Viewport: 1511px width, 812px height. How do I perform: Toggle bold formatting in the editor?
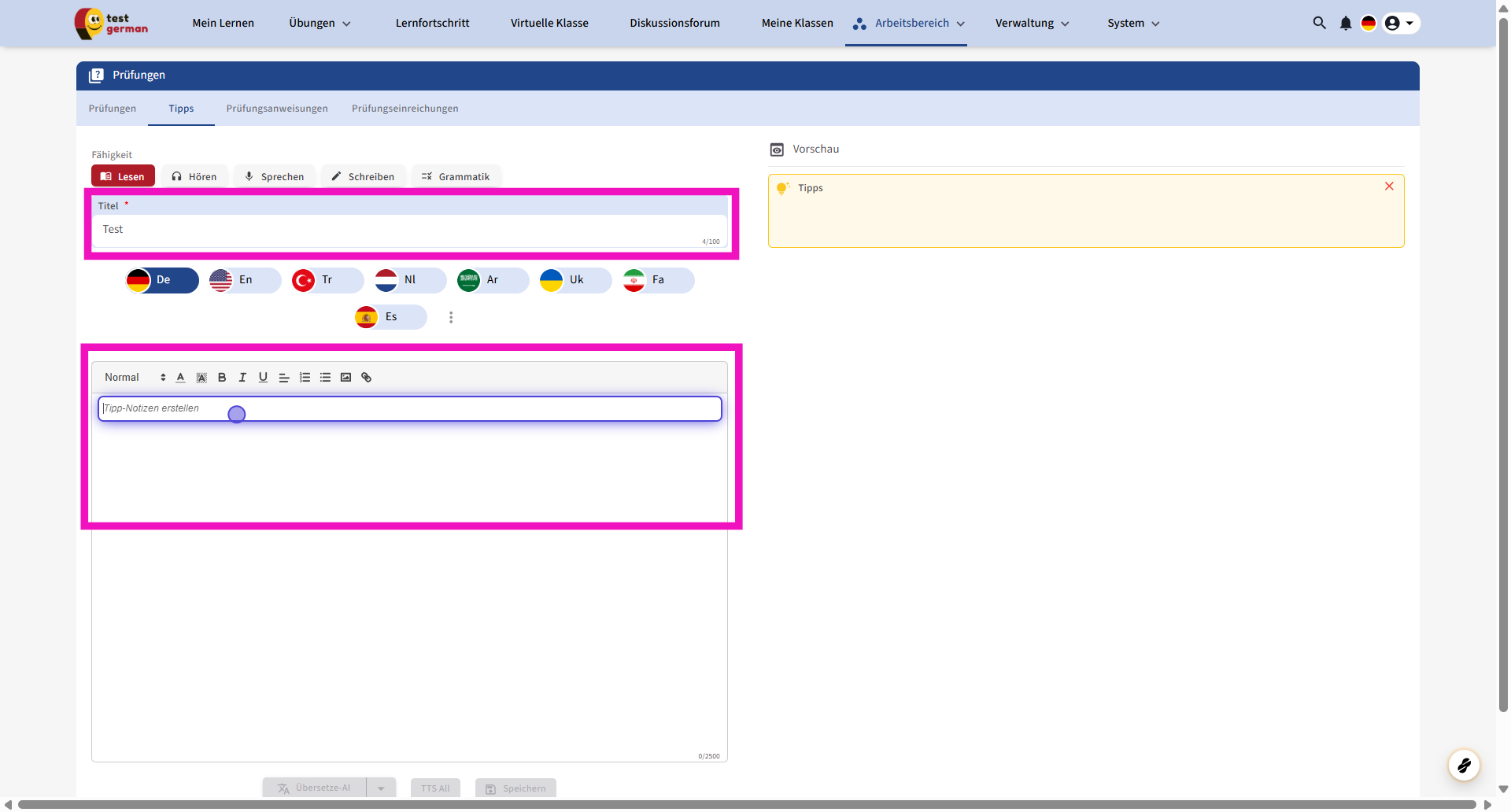click(x=222, y=378)
